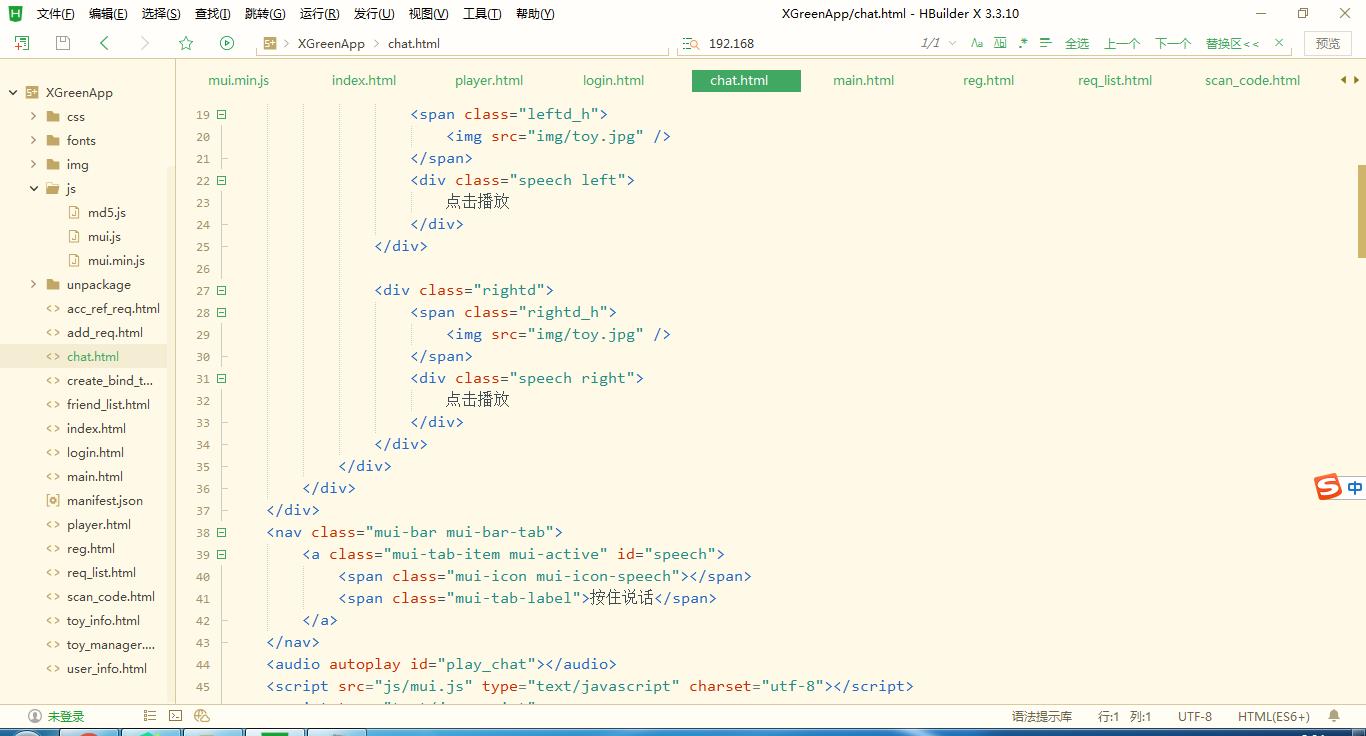1366x736 pixels.
Task: Click the search field containing 192.168
Action: (810, 43)
